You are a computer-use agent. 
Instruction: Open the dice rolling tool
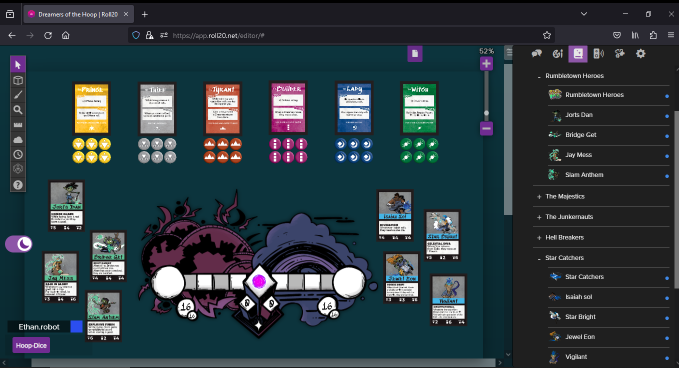coord(18,169)
